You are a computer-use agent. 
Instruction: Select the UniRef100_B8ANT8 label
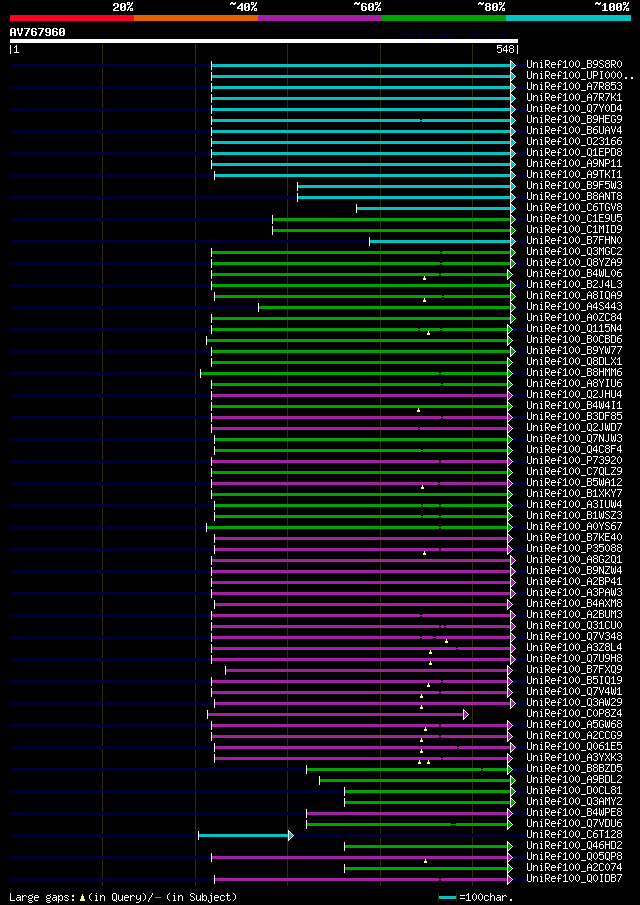click(x=574, y=197)
